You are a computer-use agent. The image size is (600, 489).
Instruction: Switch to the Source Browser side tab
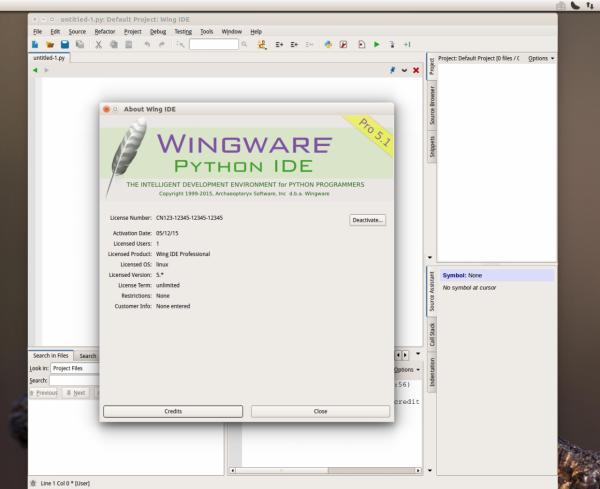432,105
